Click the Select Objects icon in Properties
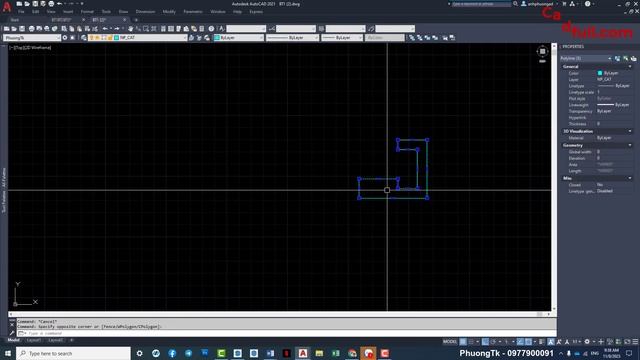640x360 pixels. click(x=626, y=58)
